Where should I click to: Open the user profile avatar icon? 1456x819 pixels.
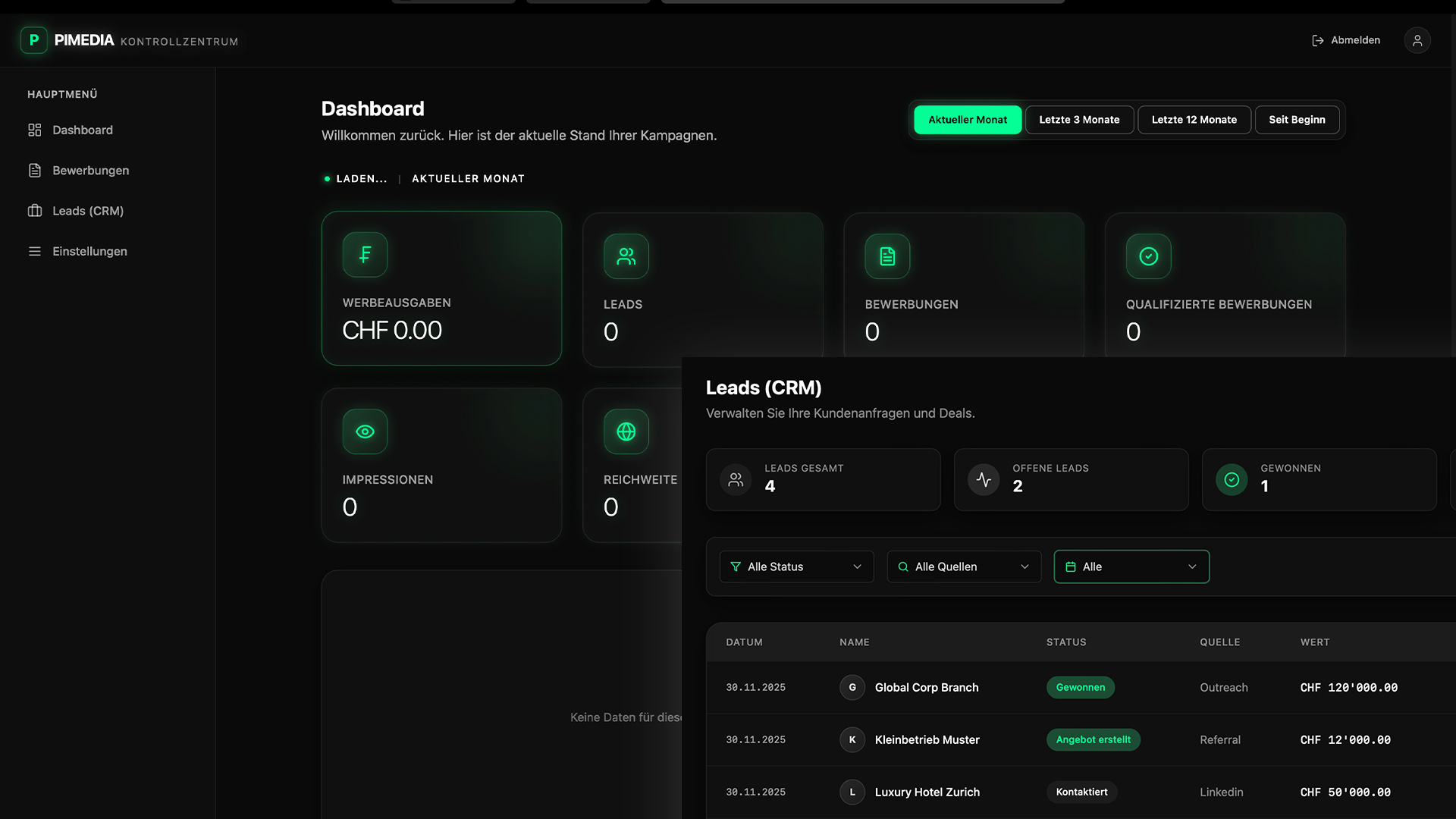click(1417, 40)
